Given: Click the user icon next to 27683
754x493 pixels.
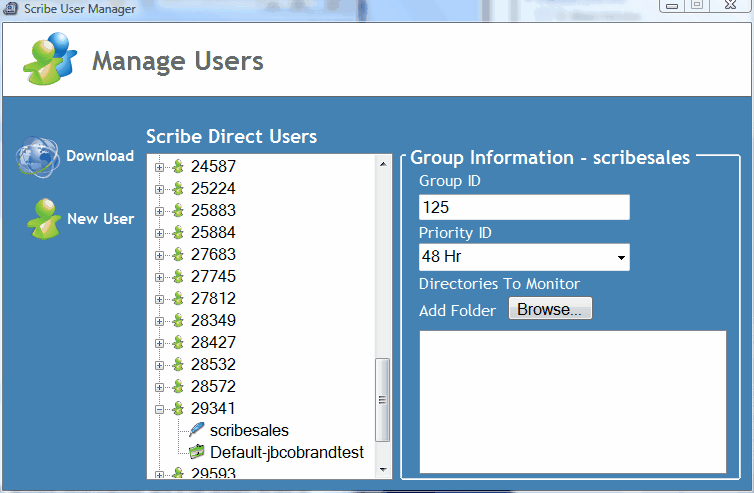Looking at the screenshot, I should 178,254.
